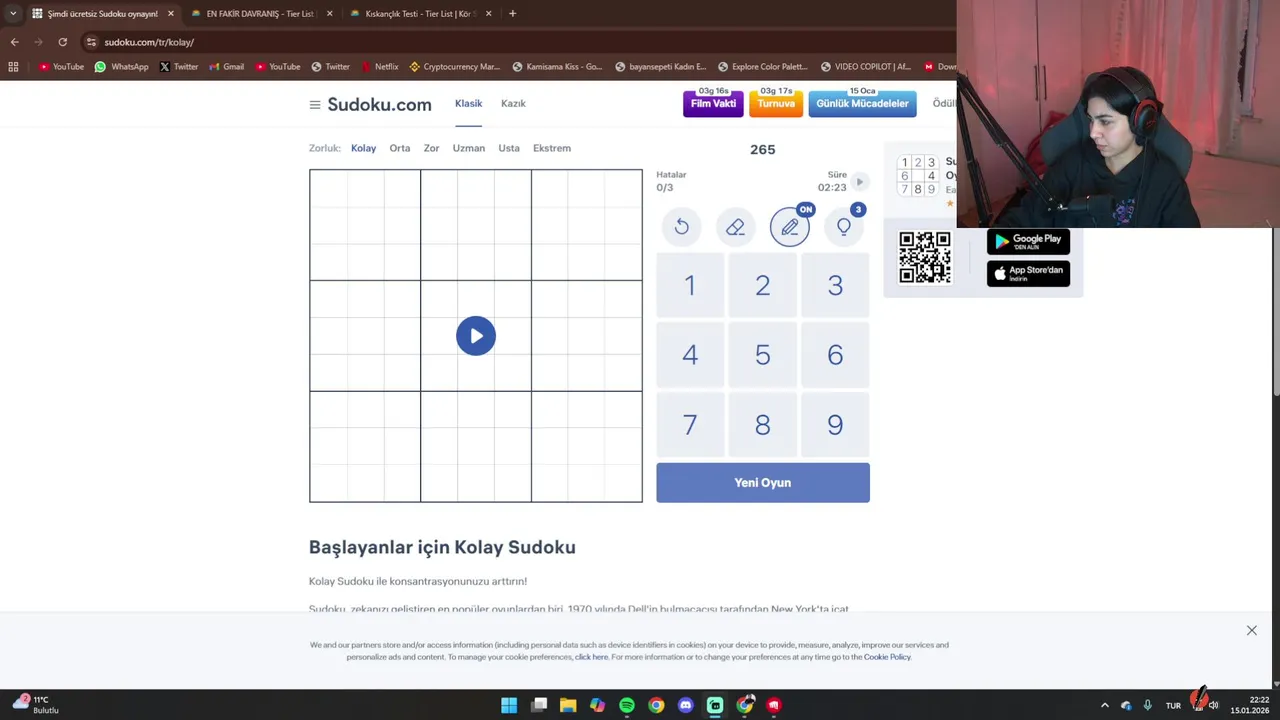
Task: Click the browser back arrow
Action: [14, 42]
